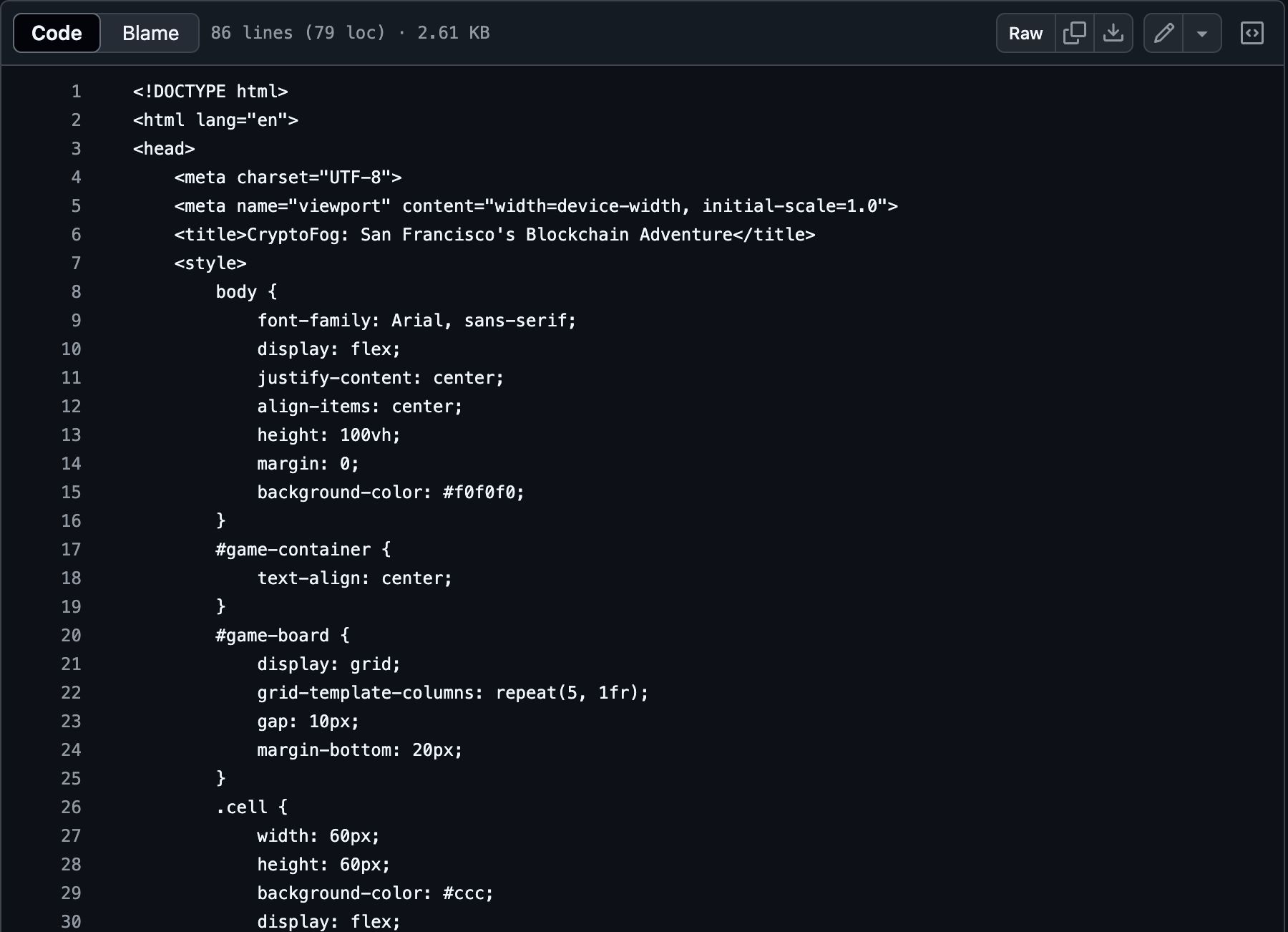
Task: Click the grid-template-columns line
Action: coord(453,693)
